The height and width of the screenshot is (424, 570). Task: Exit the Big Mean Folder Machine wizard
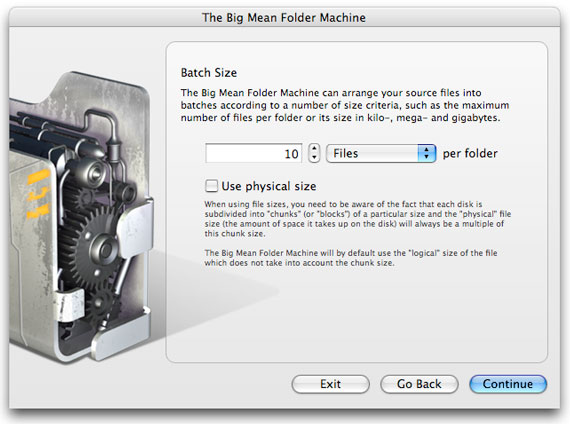coord(330,384)
